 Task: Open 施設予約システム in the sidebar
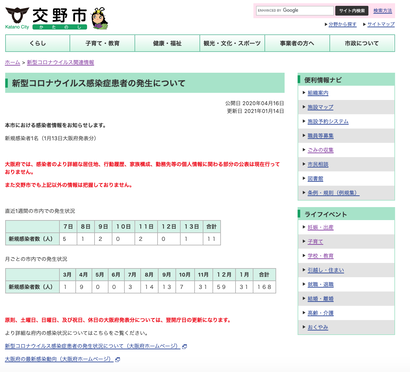pyautogui.click(x=328, y=122)
